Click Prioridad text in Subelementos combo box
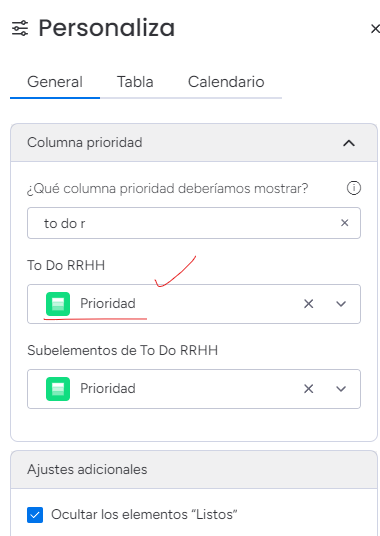Image resolution: width=380 pixels, height=536 pixels. [108, 389]
